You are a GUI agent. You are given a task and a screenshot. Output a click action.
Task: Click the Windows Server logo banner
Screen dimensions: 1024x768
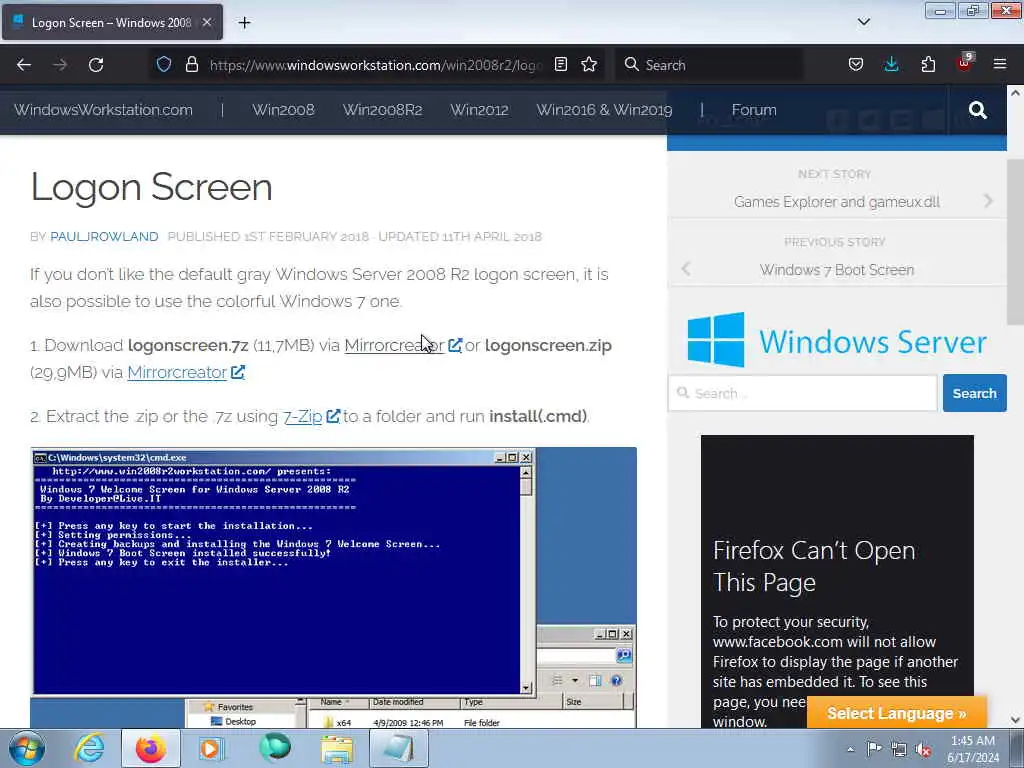837,340
